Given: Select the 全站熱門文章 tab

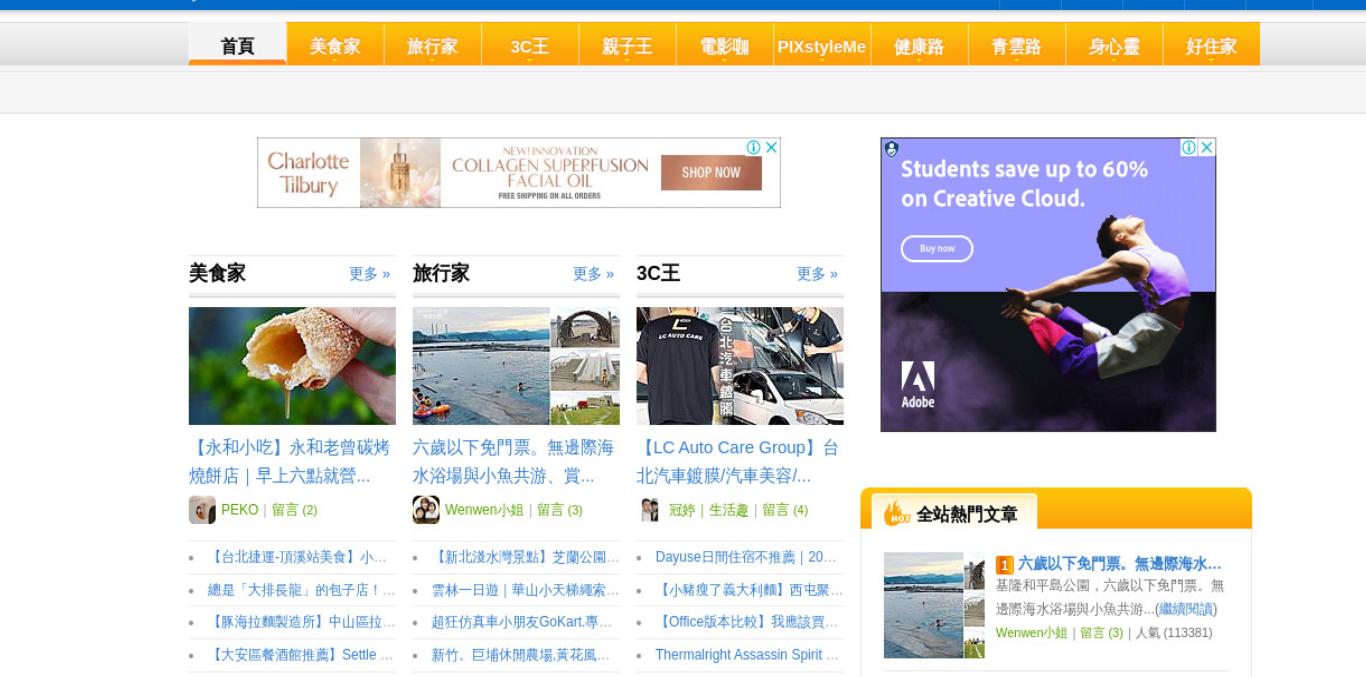Looking at the screenshot, I should pos(954,513).
